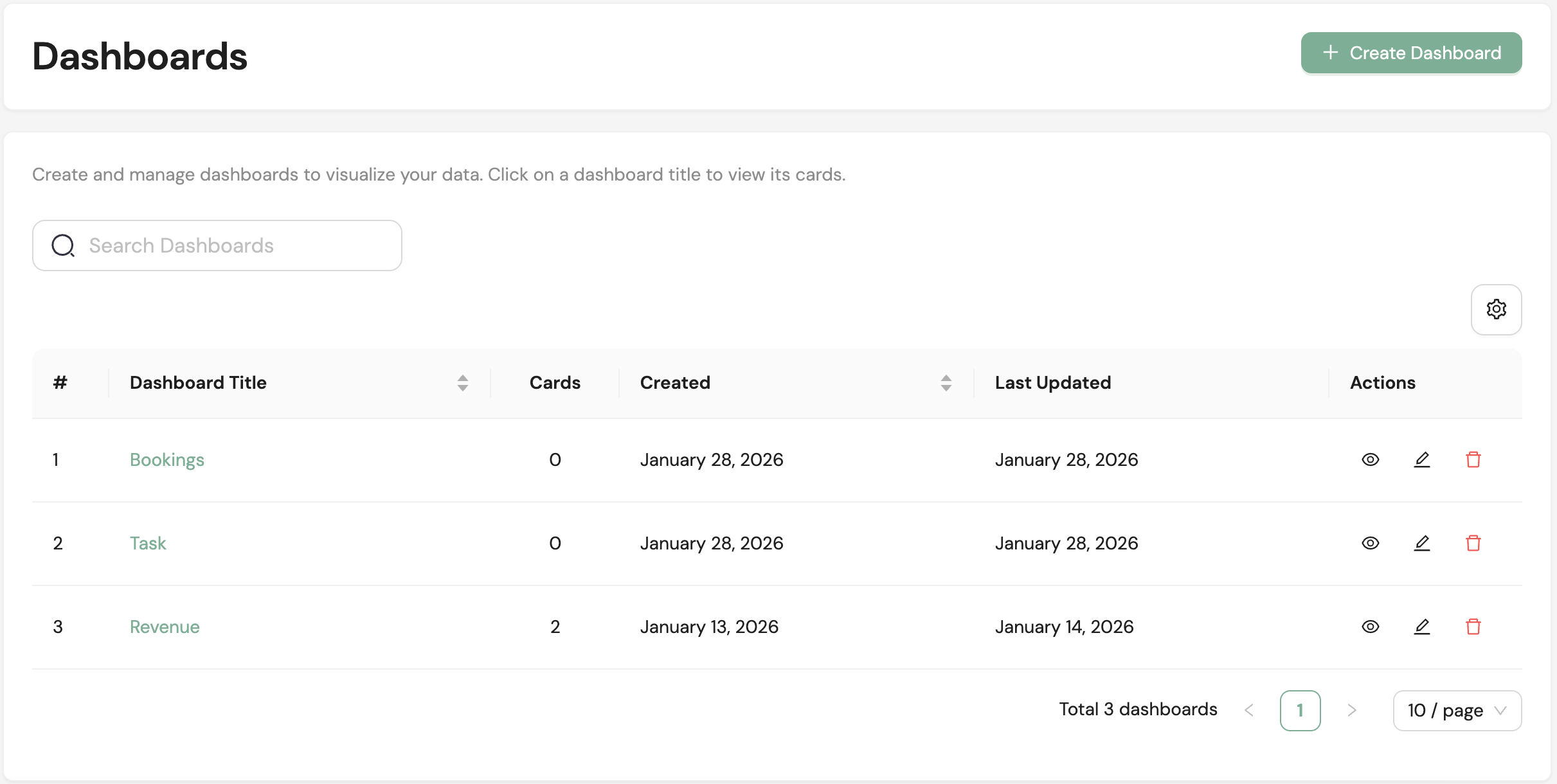This screenshot has width=1557, height=784.
Task: Edit the Bookings dashboard with pencil icon
Action: pyautogui.click(x=1421, y=459)
